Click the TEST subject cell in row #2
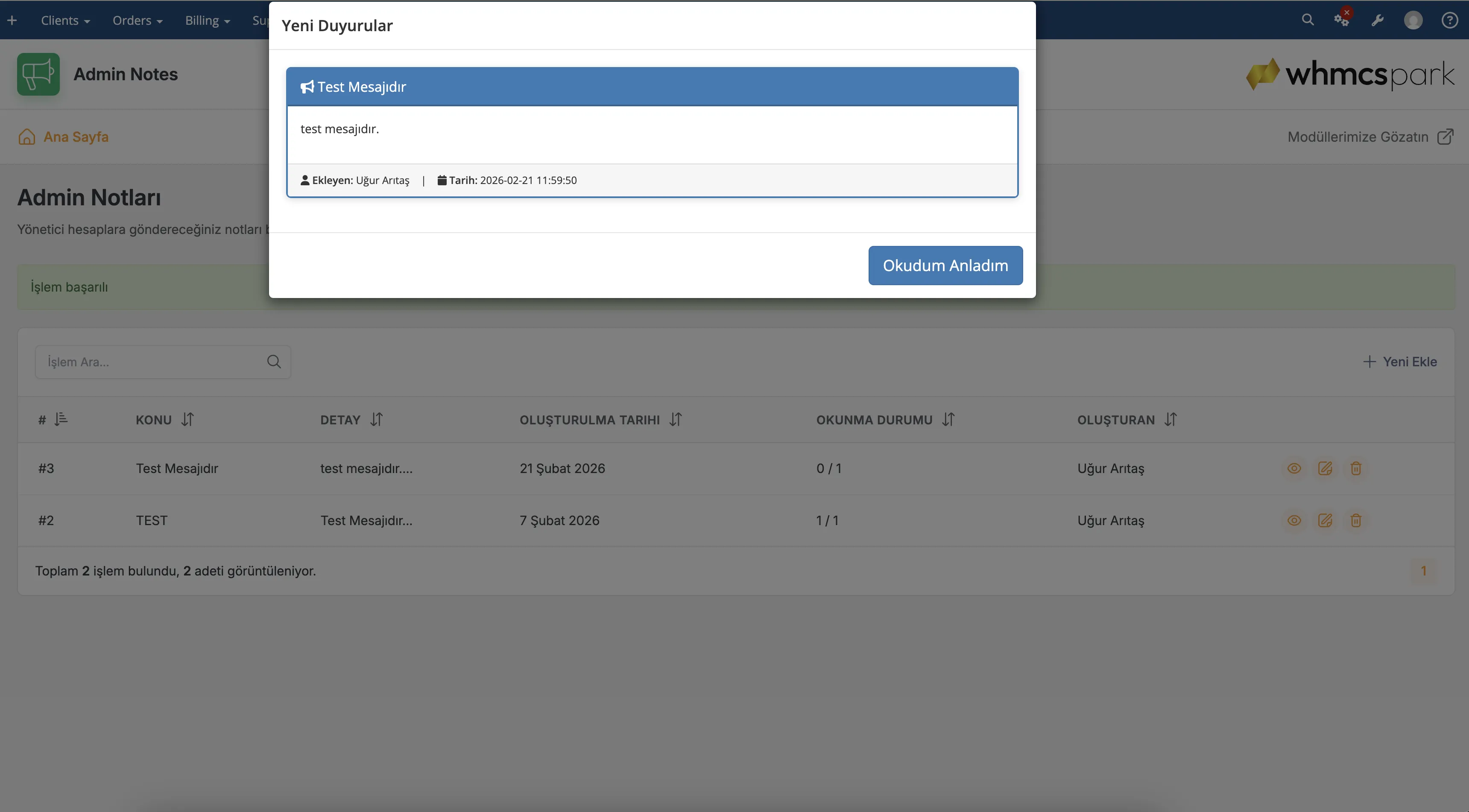Image resolution: width=1469 pixels, height=812 pixels. click(x=152, y=520)
